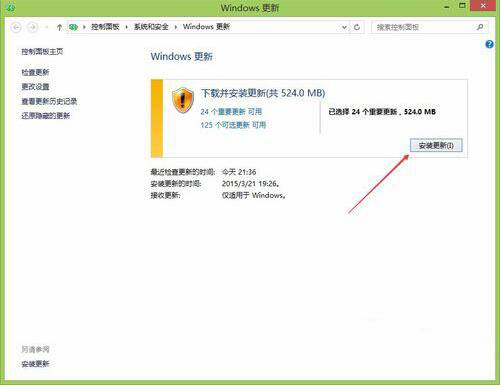
Task: Click the Back navigation arrow
Action: click(16, 27)
